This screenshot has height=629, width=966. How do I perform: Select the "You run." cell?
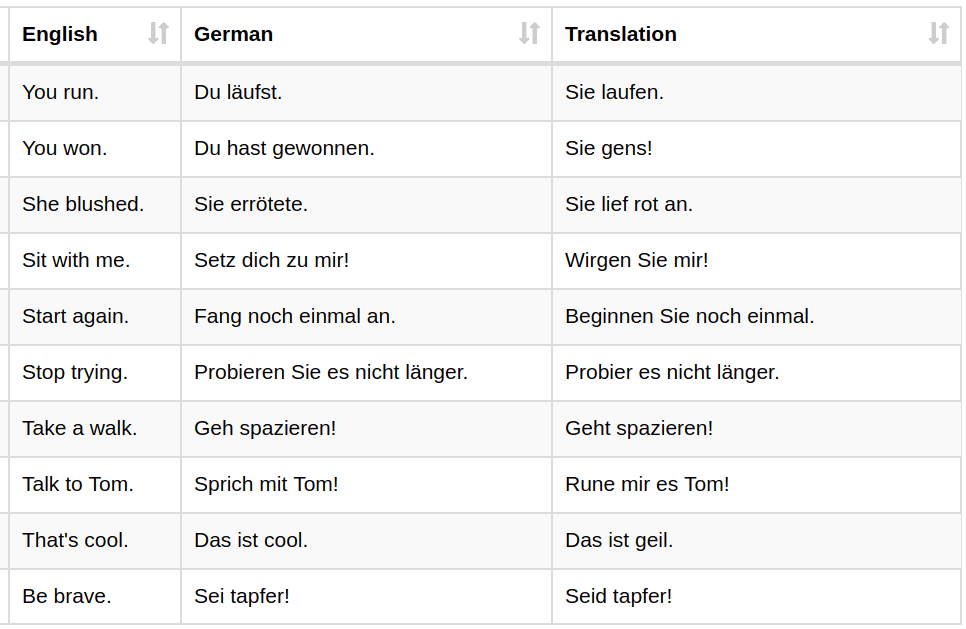(x=61, y=92)
